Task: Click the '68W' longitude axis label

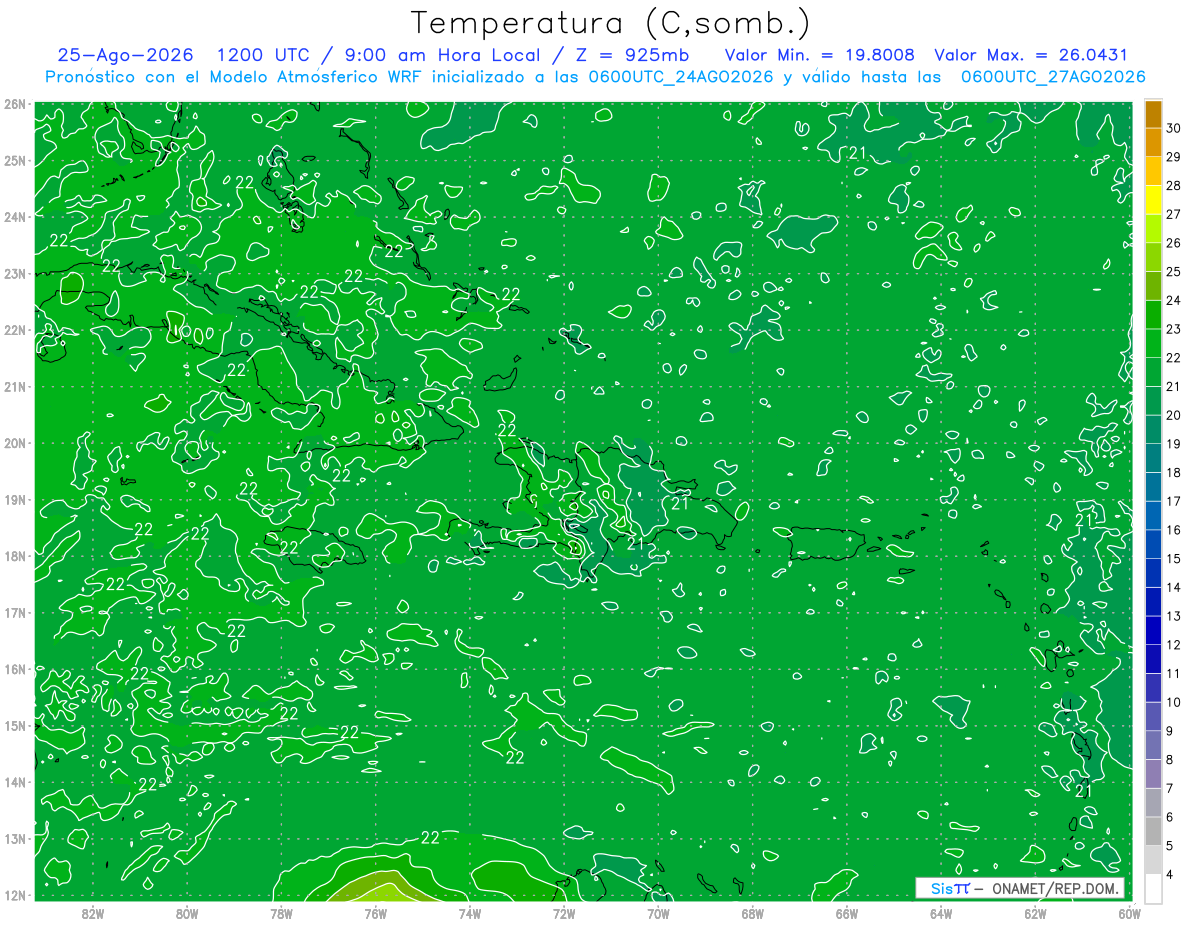Action: click(753, 912)
